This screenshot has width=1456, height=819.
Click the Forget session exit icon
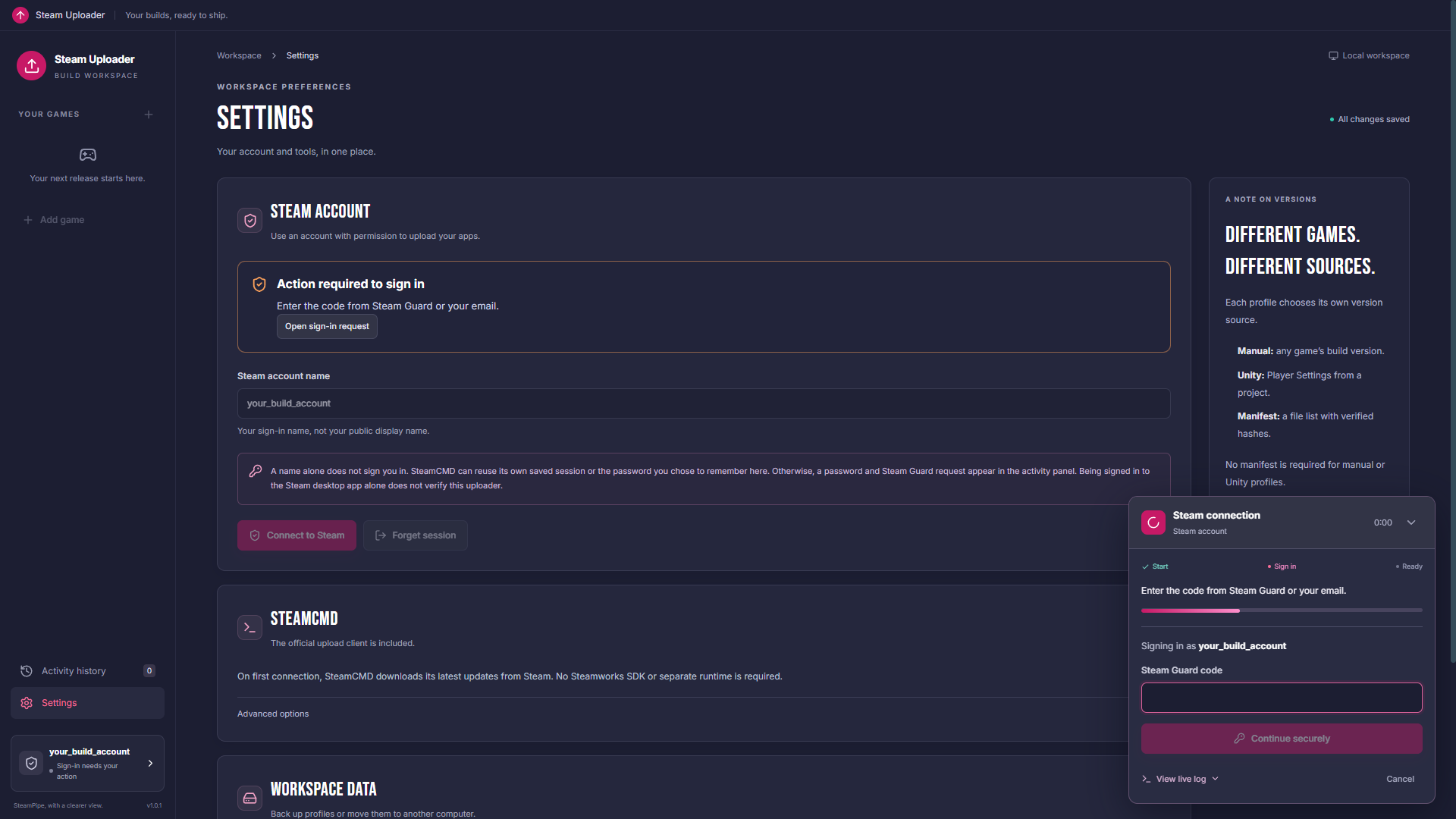pyautogui.click(x=381, y=535)
